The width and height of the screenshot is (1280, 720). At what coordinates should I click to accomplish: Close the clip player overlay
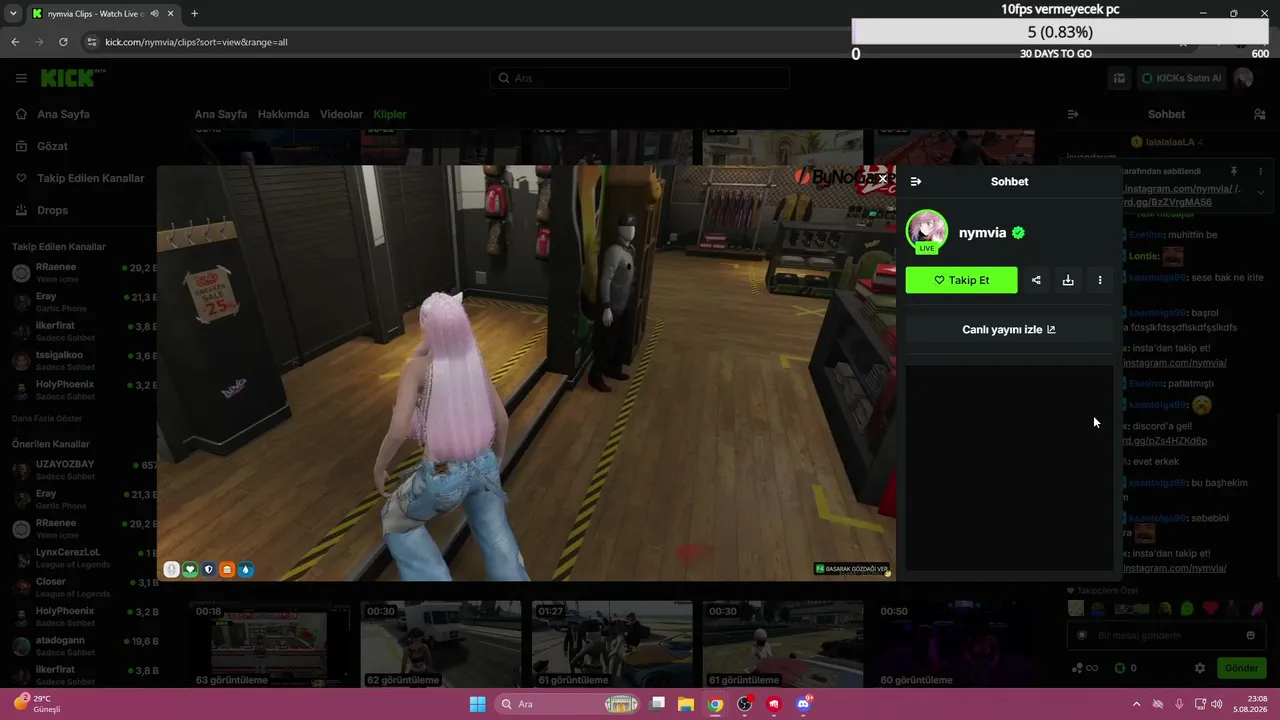coord(883,179)
